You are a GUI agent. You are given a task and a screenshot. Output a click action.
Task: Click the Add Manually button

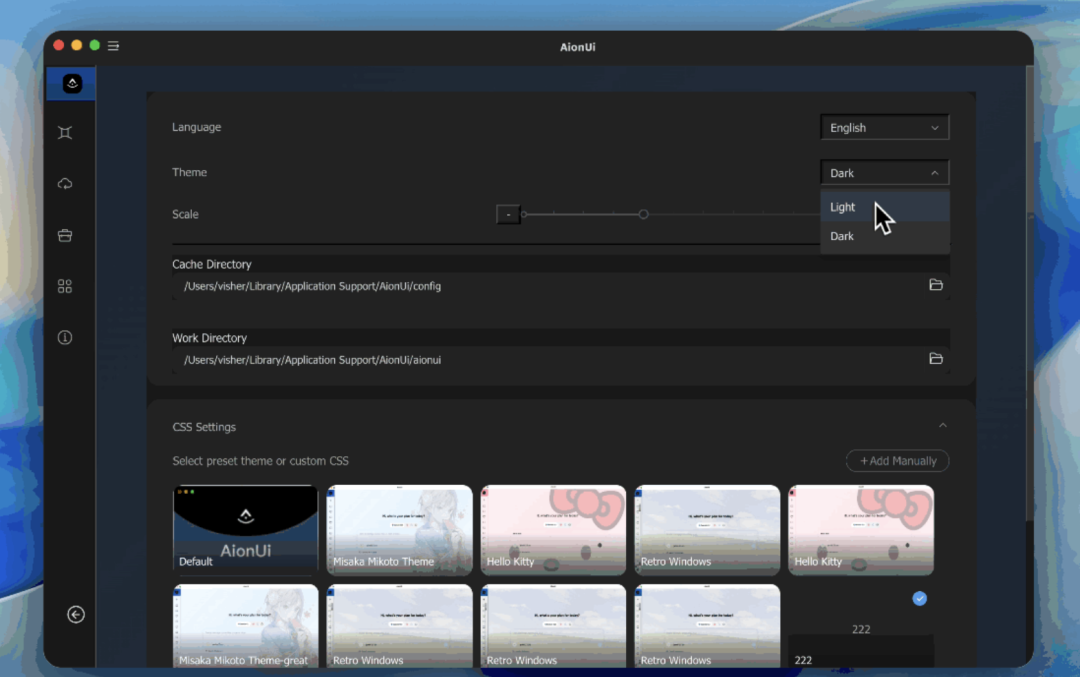tap(897, 461)
